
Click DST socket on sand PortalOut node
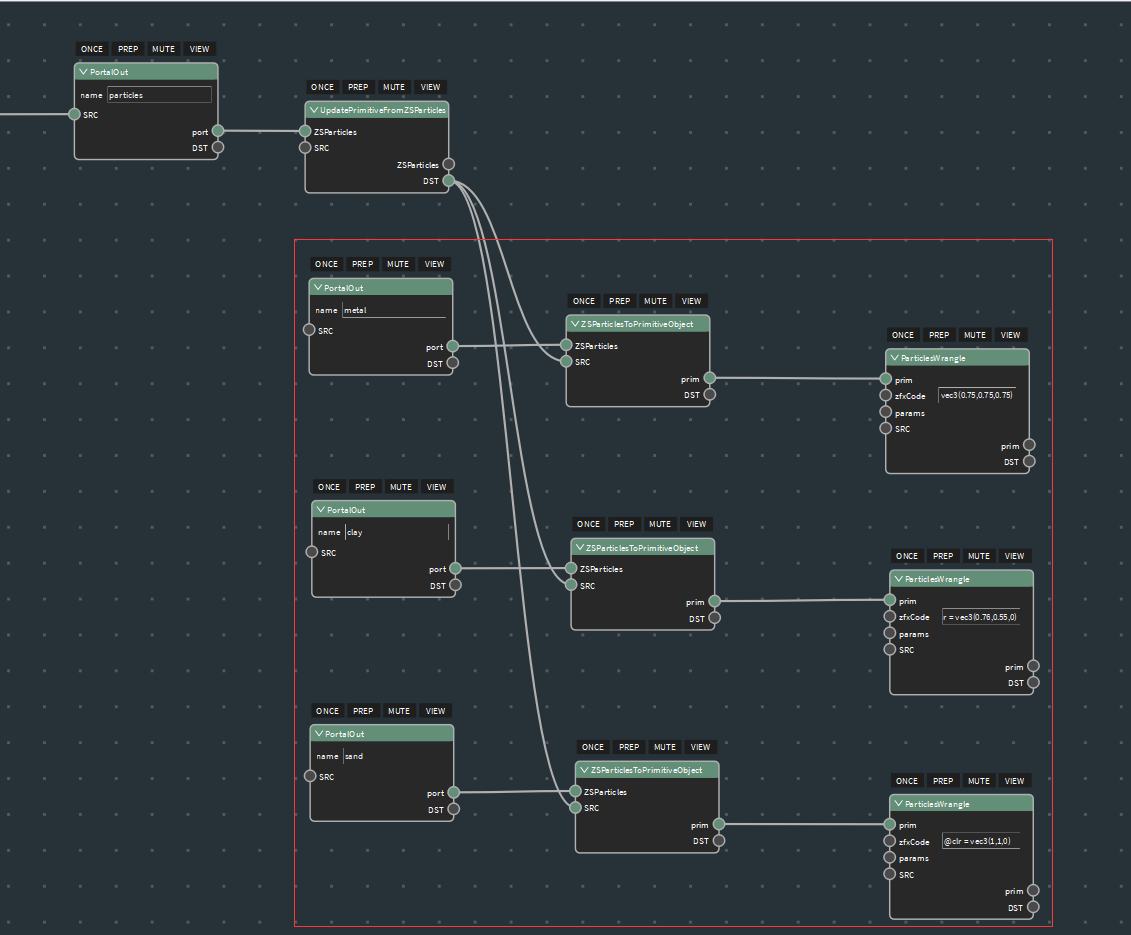point(454,809)
